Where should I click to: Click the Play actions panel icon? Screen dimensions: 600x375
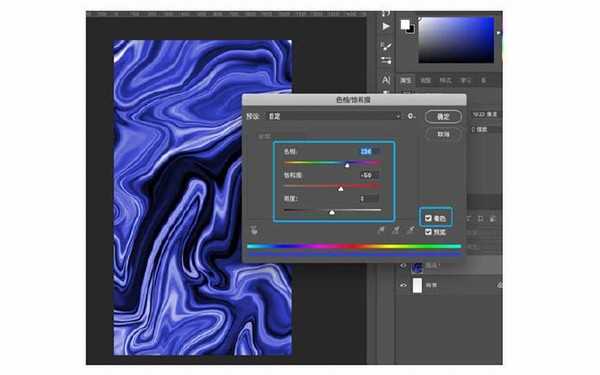[x=386, y=26]
